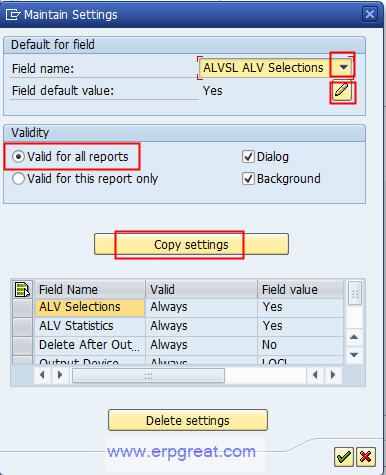Click the pencil edit icon for default value
Screen dimensions: 386x475
342,91
